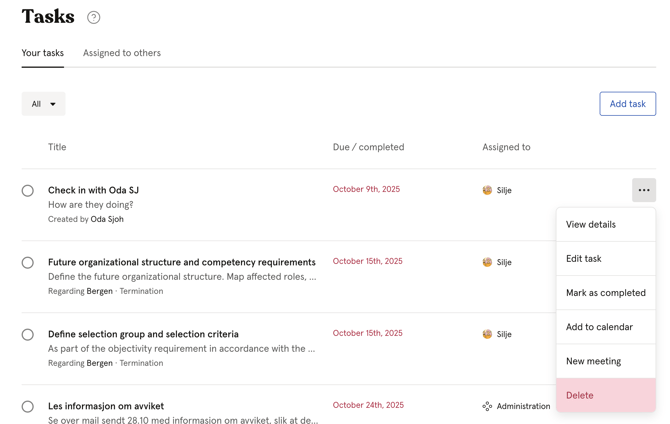This screenshot has height=424, width=670.
Task: Check off Les informasjon om avviket
Action: (x=28, y=407)
